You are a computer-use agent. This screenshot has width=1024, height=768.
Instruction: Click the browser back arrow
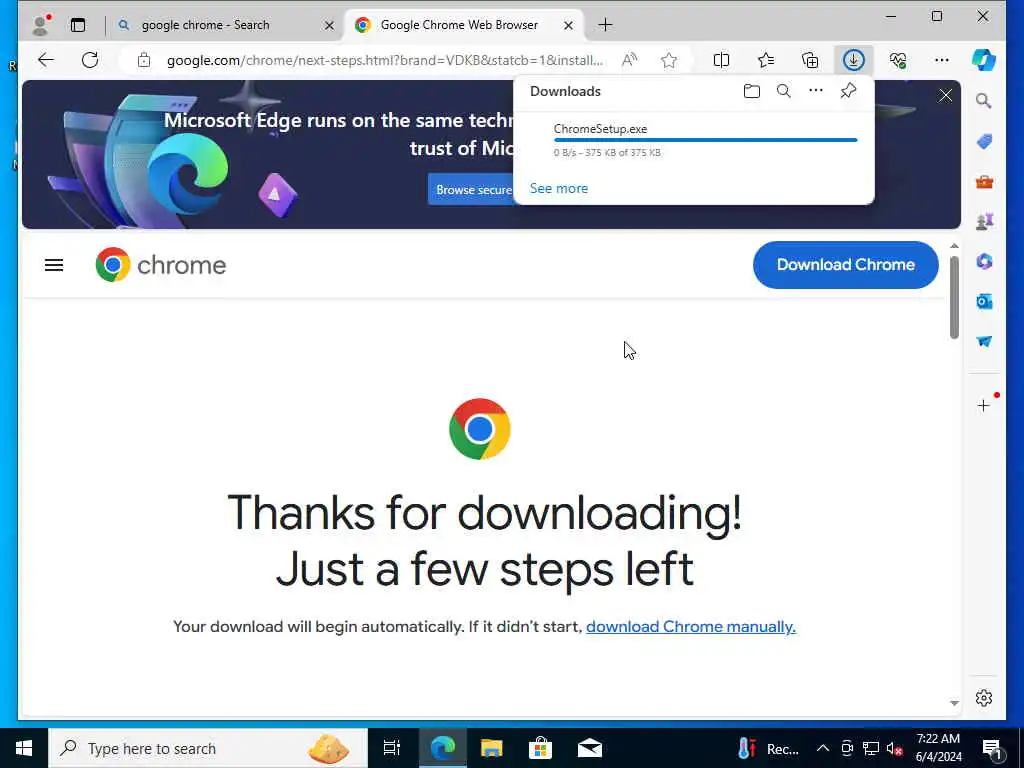[46, 60]
